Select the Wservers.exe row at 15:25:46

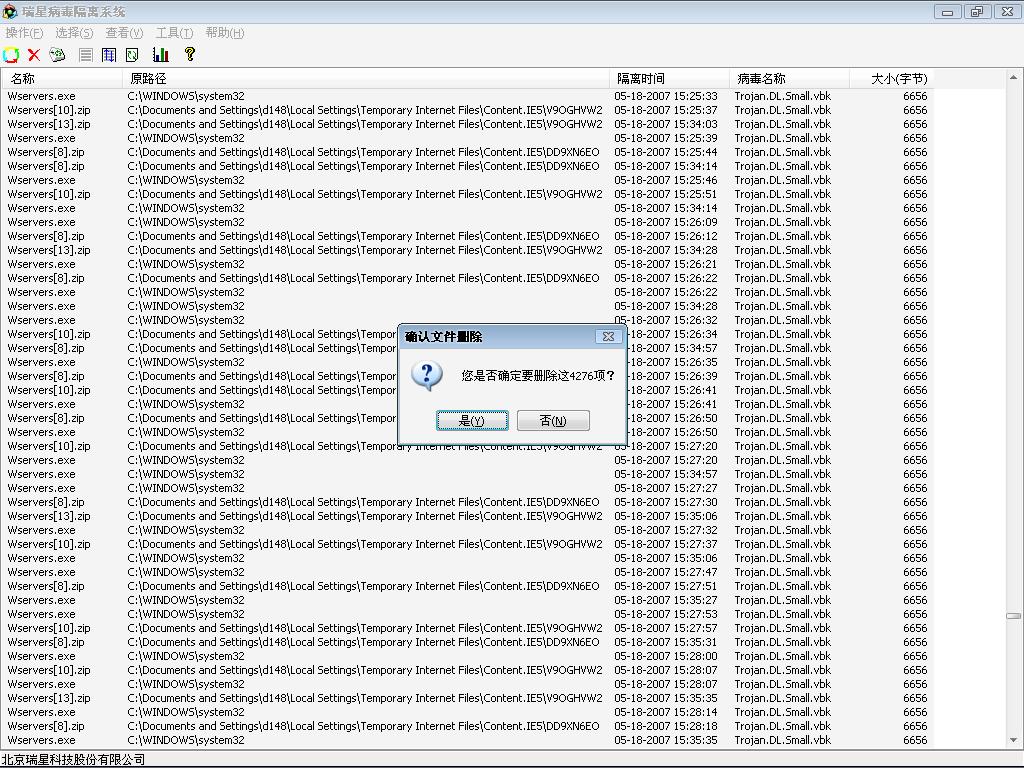coord(467,180)
